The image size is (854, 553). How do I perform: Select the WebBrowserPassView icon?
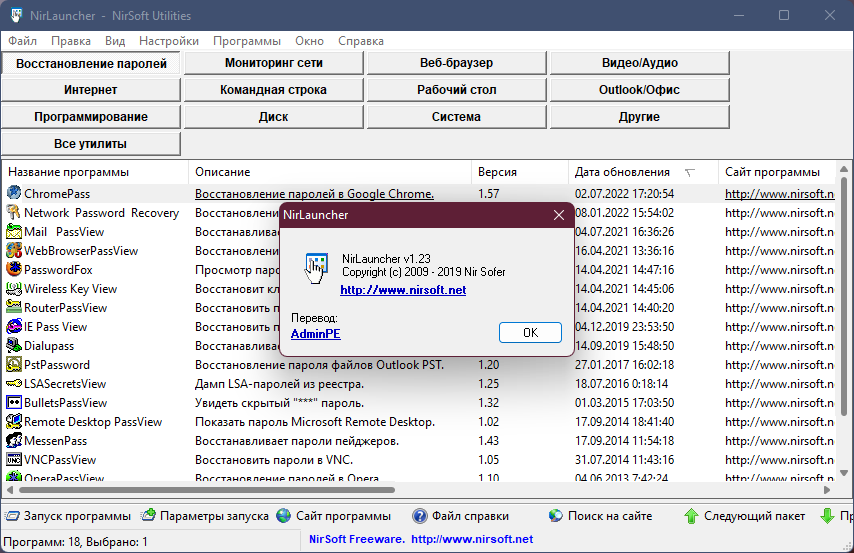[14, 250]
